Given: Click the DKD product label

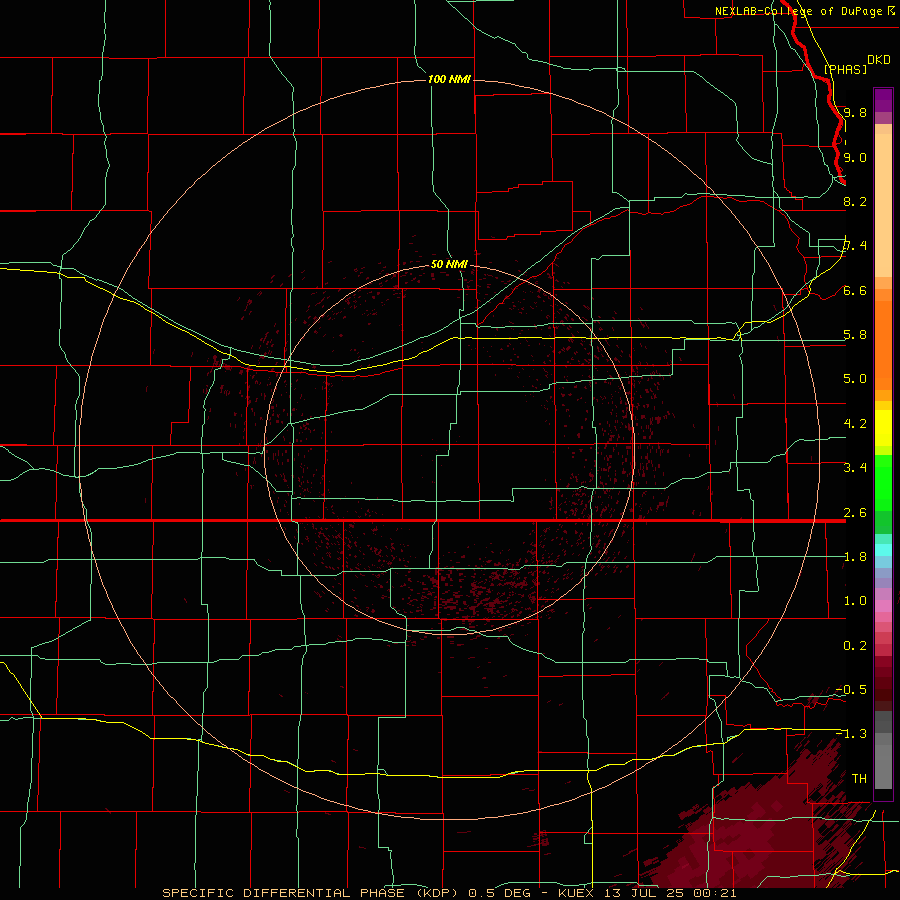Looking at the screenshot, I should pyautogui.click(x=879, y=60).
